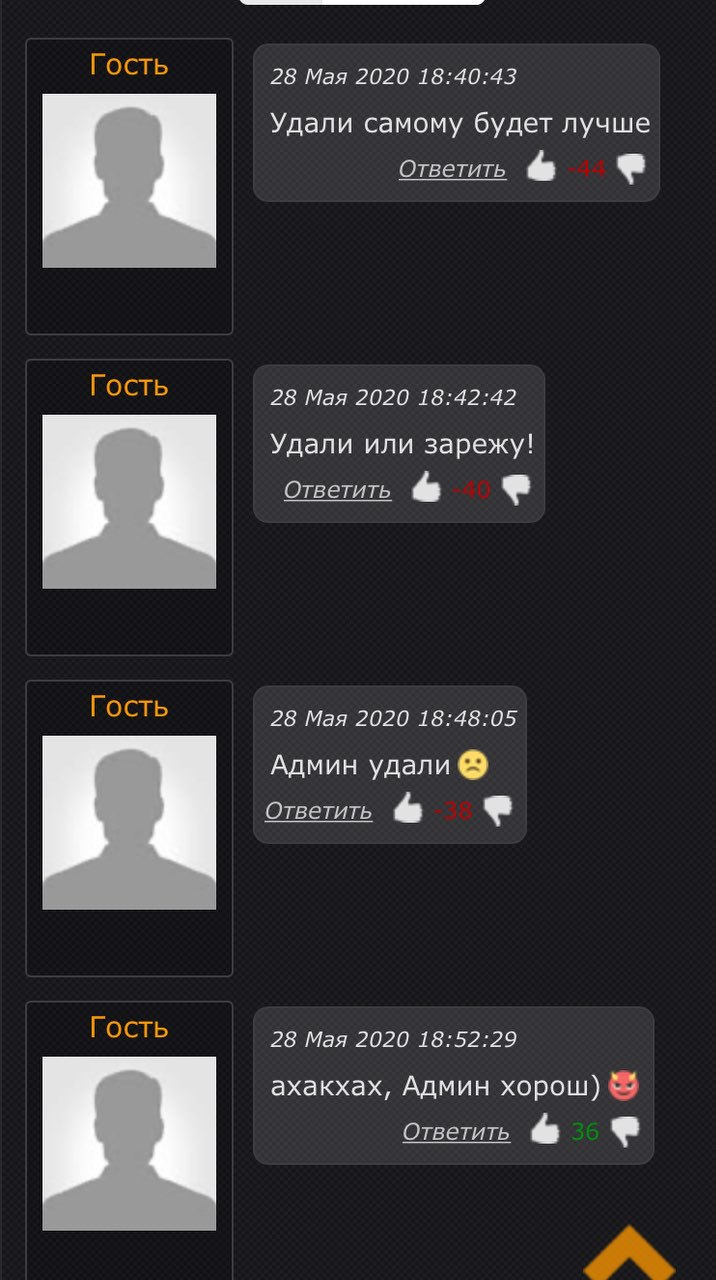Click the Гость username above first comment
Screen dimensions: 716x1280
coord(129,65)
